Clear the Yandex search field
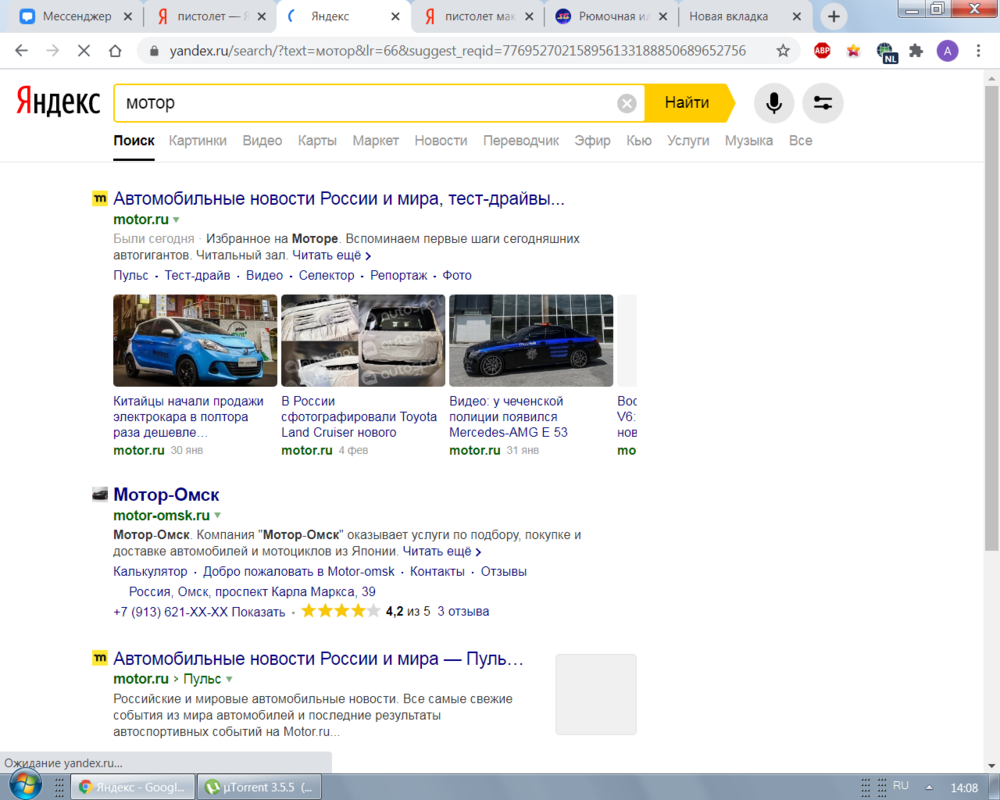The width and height of the screenshot is (1000, 800). pos(627,103)
